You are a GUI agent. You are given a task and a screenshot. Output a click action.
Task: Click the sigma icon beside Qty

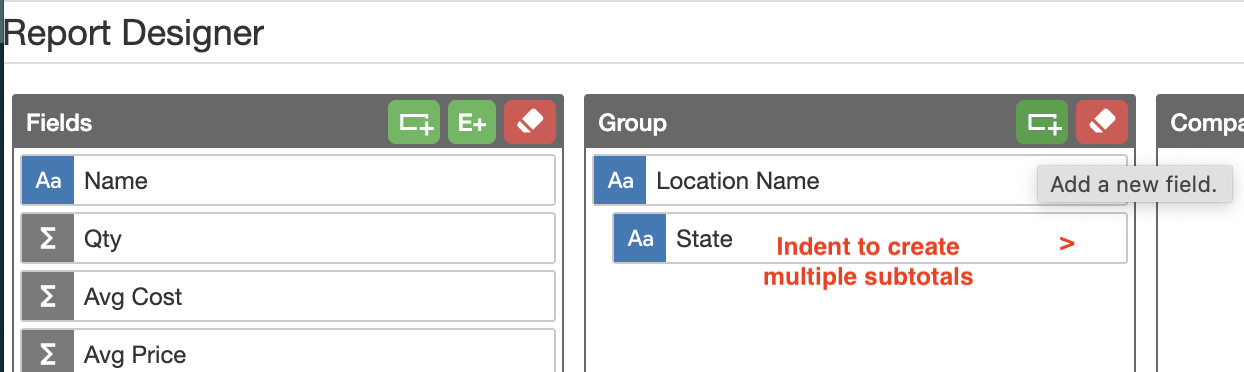[x=48, y=239]
